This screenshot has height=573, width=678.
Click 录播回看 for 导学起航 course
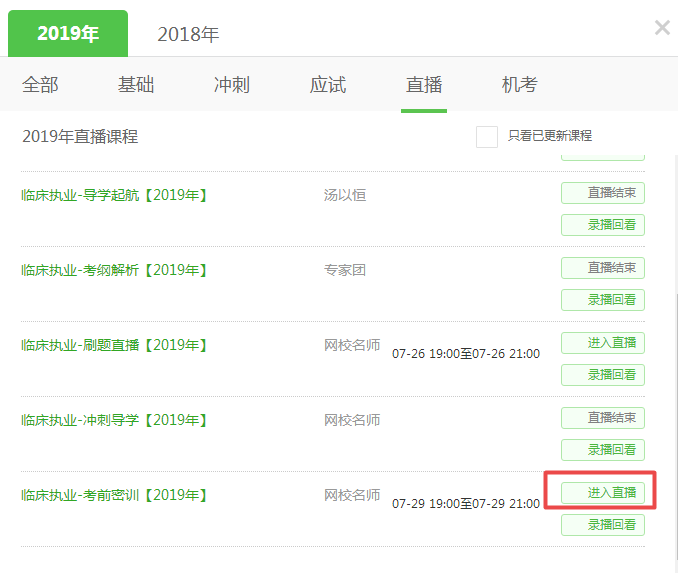click(603, 225)
